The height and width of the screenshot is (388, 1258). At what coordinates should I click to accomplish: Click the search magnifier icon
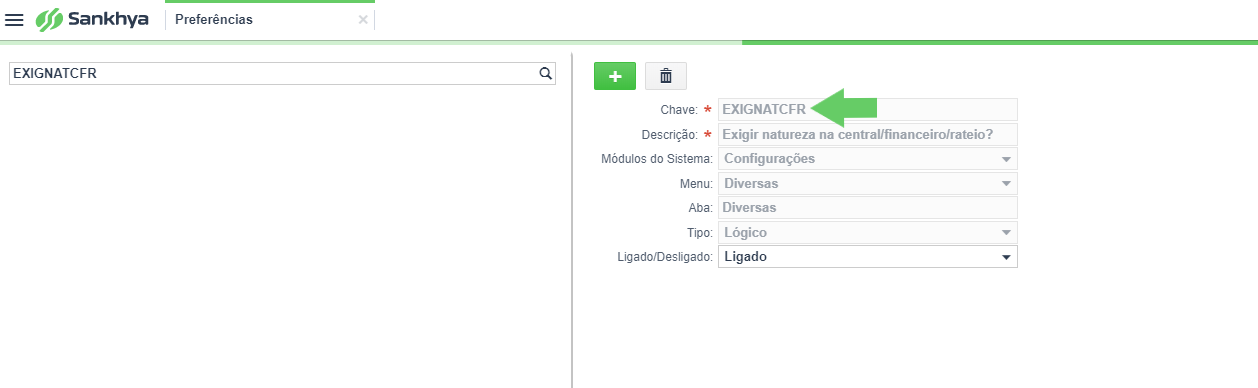click(545, 73)
